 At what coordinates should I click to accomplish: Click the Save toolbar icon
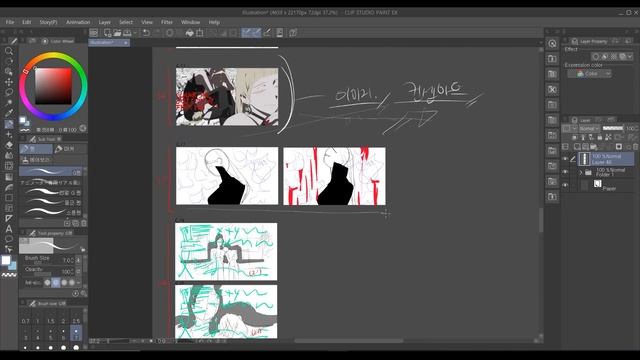click(x=127, y=33)
